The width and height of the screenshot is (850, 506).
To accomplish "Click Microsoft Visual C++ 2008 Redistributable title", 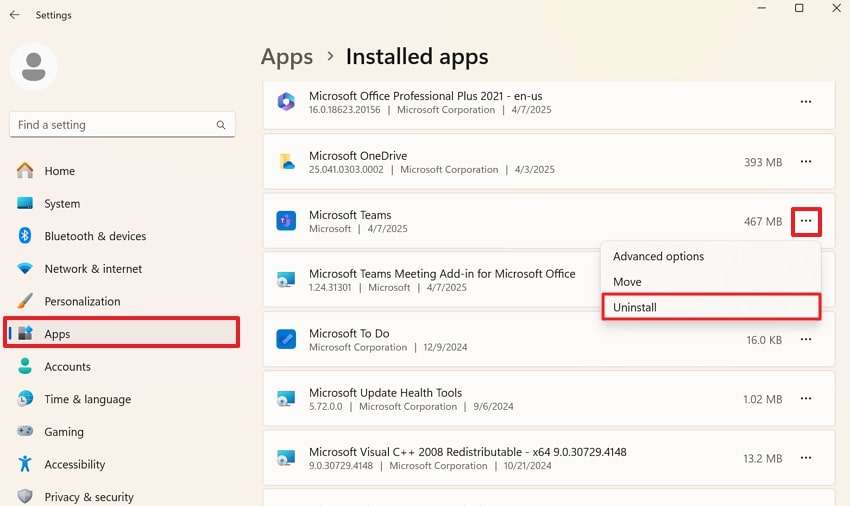I will (467, 452).
